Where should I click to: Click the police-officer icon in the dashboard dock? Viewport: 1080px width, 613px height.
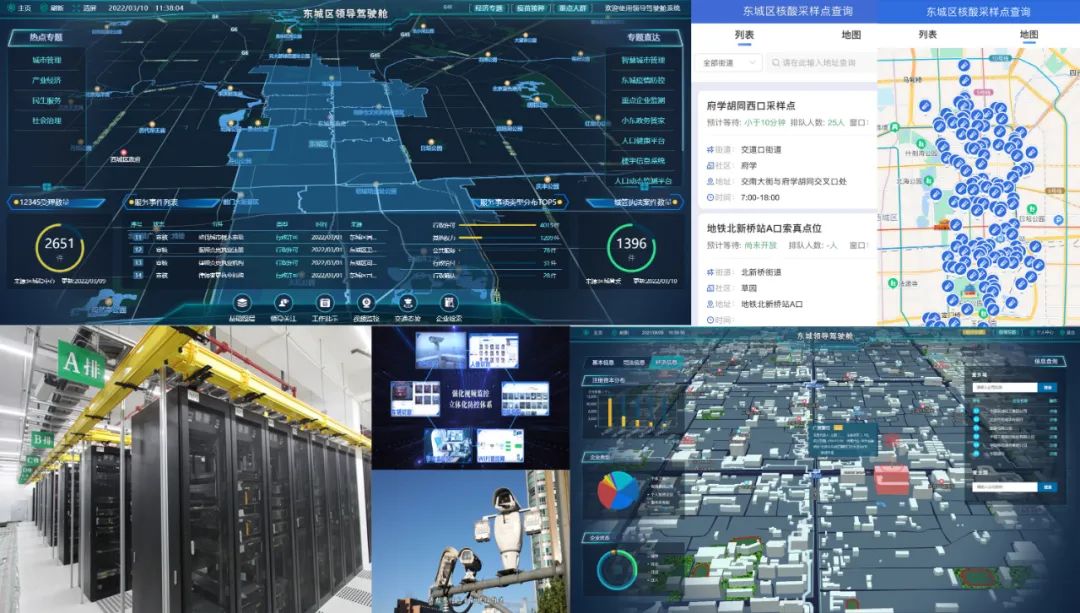(x=407, y=303)
